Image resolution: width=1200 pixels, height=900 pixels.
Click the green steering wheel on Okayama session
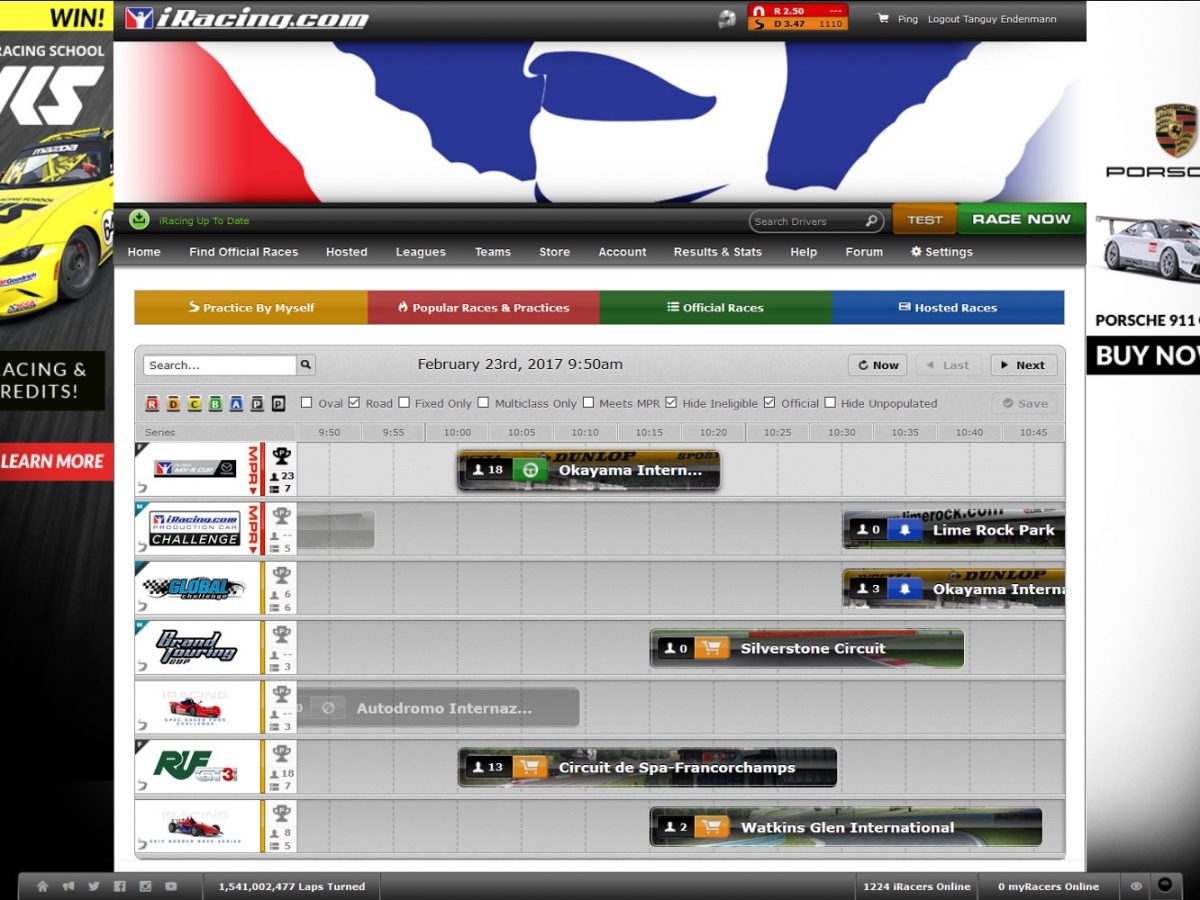[530, 470]
